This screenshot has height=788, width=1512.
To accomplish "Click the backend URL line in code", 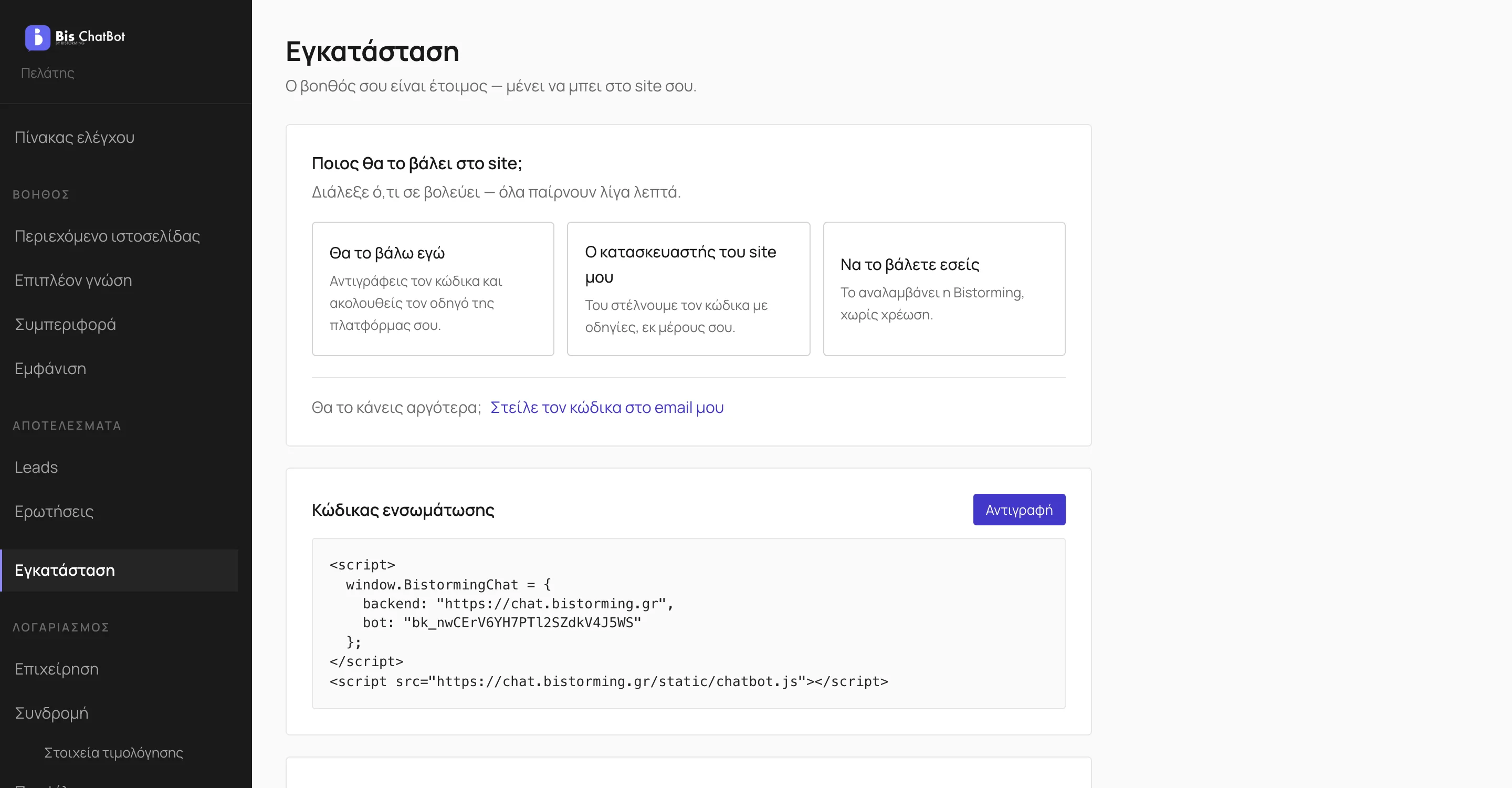I will point(518,604).
